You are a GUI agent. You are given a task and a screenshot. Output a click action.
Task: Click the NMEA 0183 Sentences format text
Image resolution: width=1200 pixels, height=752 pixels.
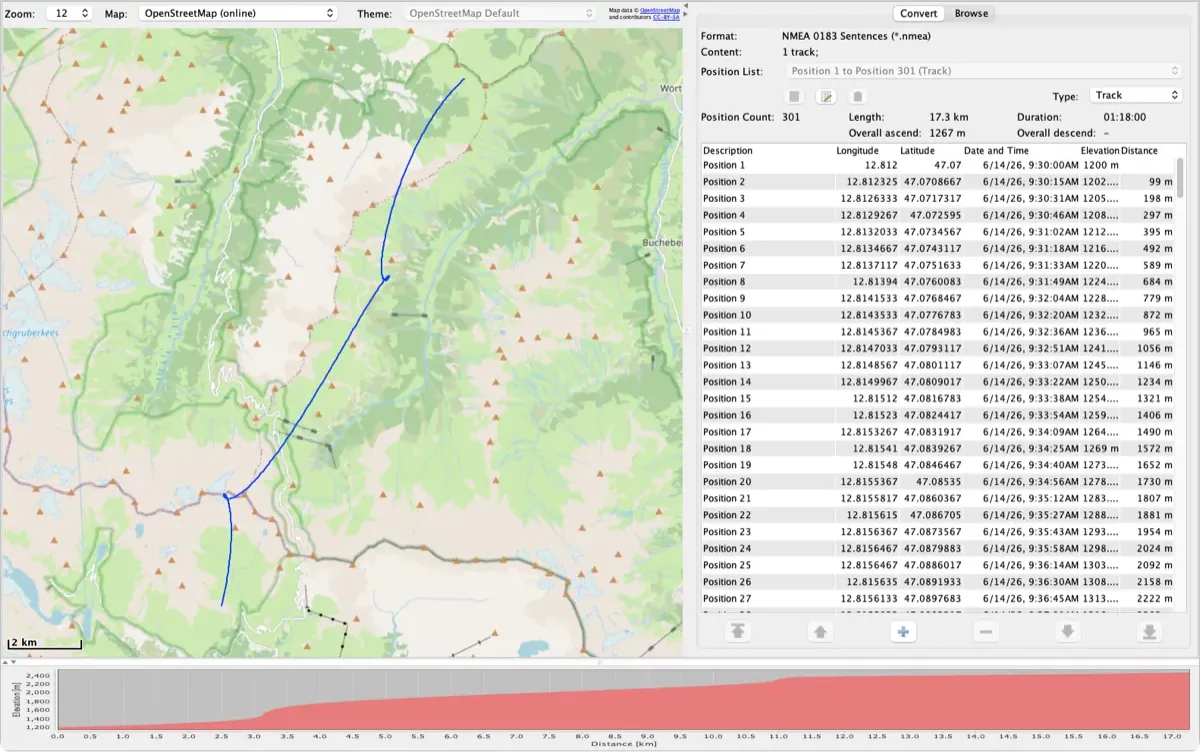(856, 35)
